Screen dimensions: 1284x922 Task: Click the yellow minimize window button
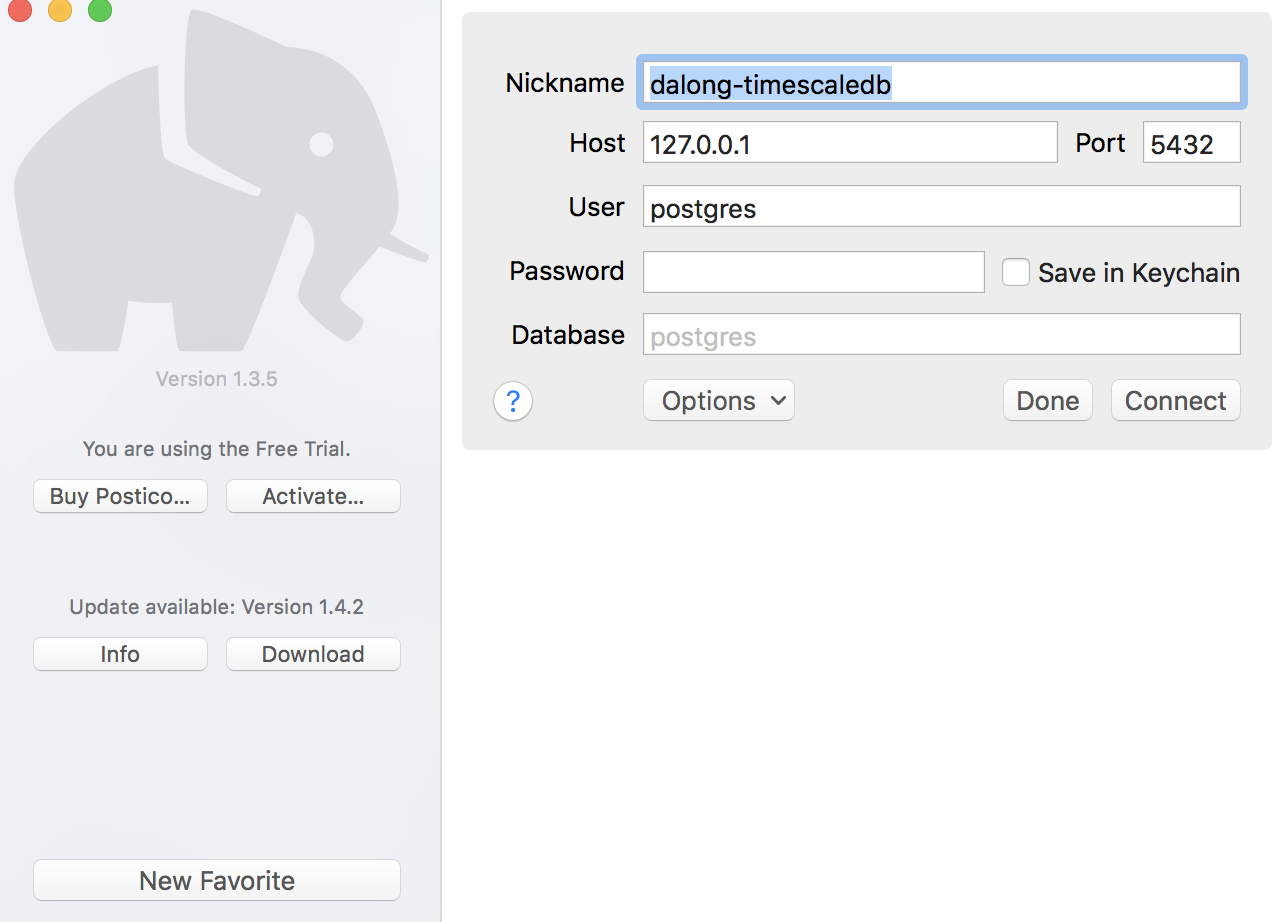pos(60,11)
